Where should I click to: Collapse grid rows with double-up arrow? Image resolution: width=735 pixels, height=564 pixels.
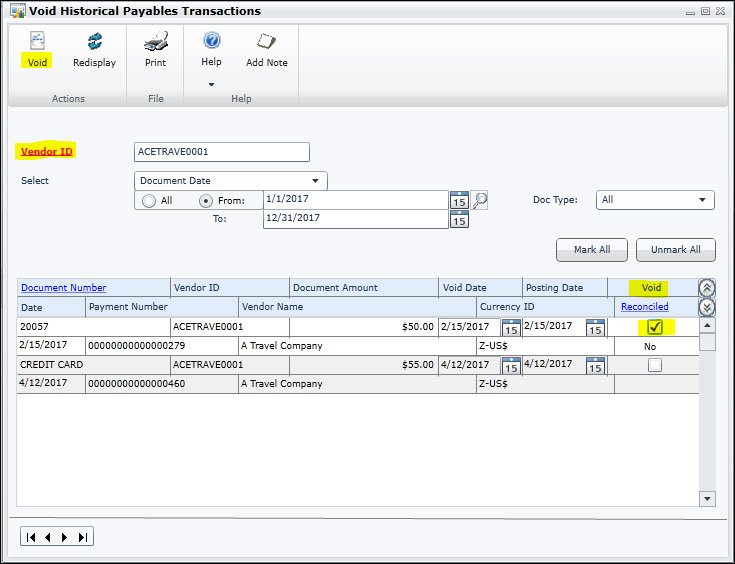tap(707, 287)
